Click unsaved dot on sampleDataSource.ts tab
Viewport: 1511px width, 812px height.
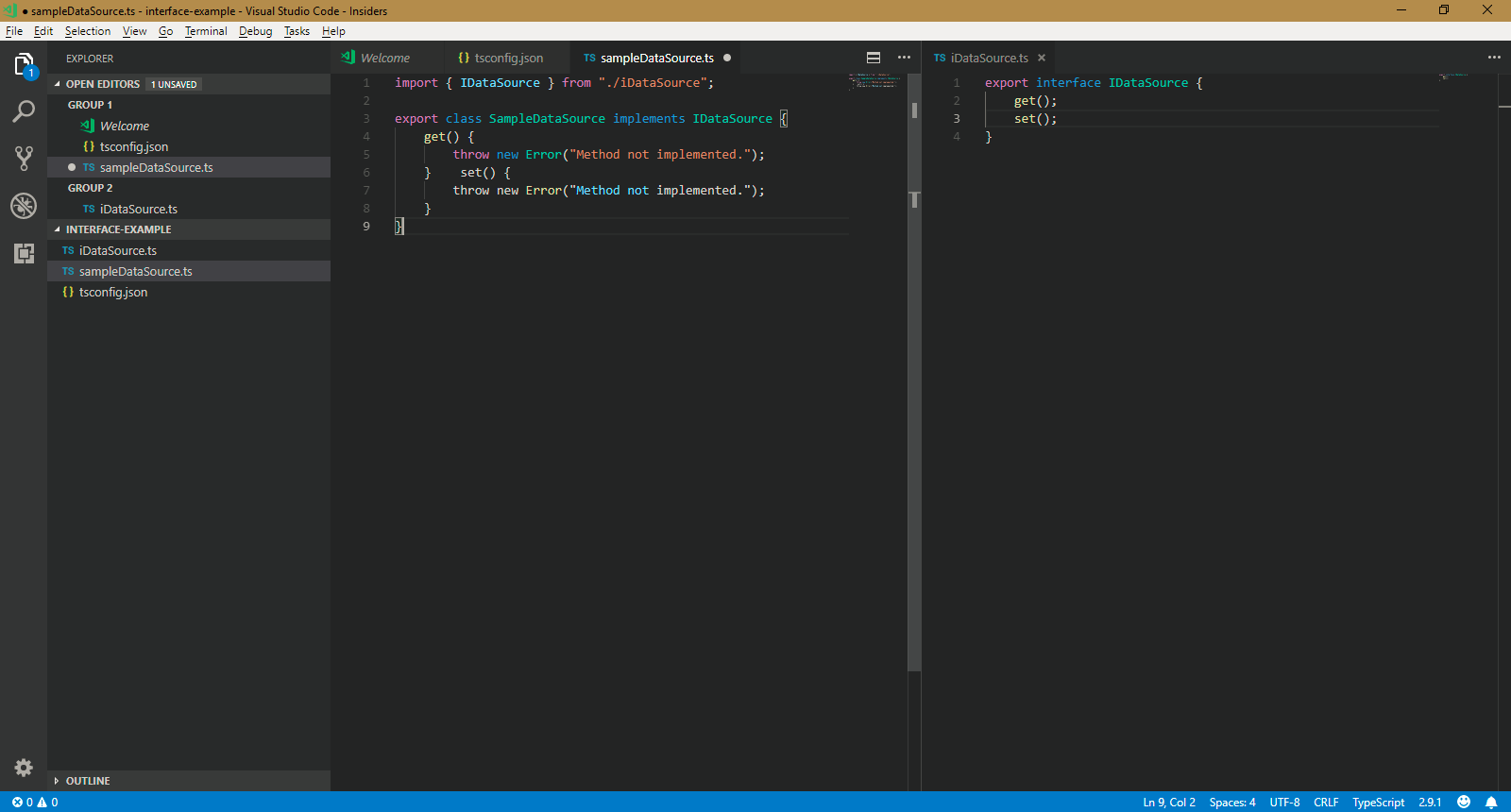point(727,58)
